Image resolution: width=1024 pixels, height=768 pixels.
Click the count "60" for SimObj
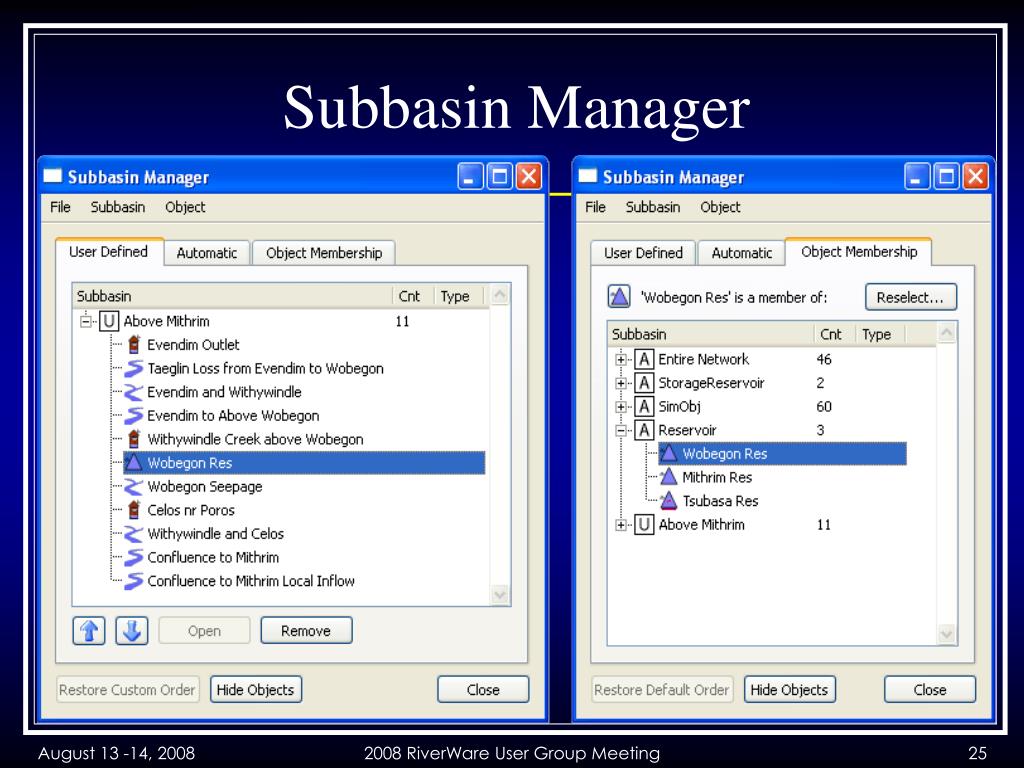(x=824, y=406)
